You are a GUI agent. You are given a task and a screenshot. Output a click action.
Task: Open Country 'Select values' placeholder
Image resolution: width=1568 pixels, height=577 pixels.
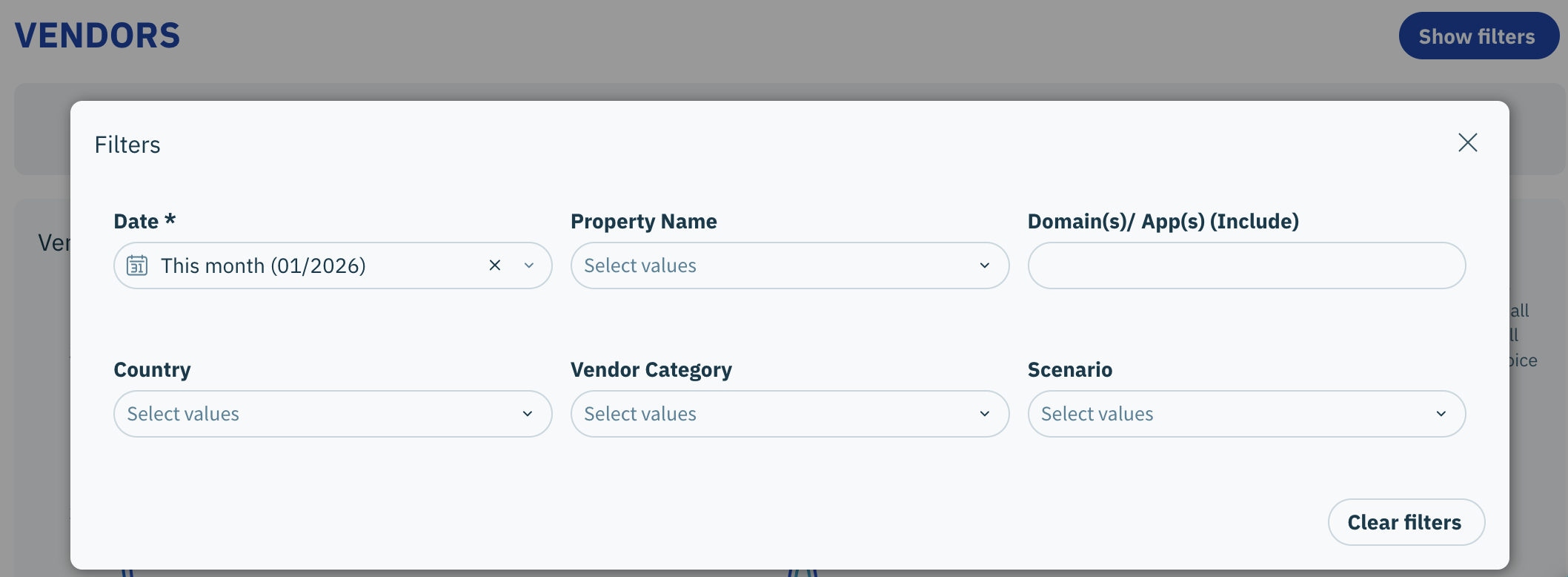pyautogui.click(x=183, y=414)
